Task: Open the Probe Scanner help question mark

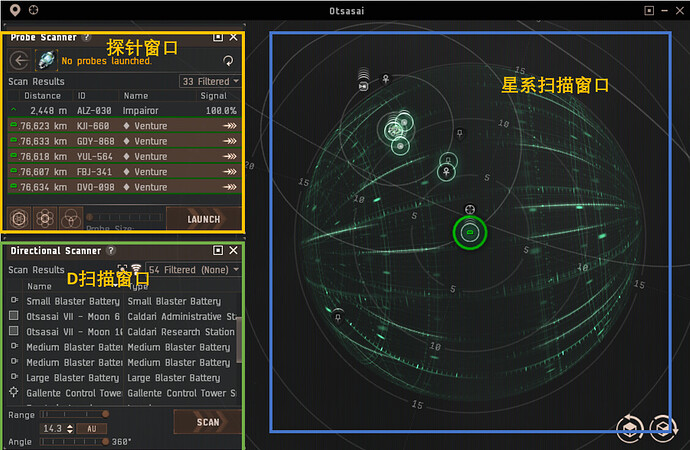Action: click(x=87, y=37)
